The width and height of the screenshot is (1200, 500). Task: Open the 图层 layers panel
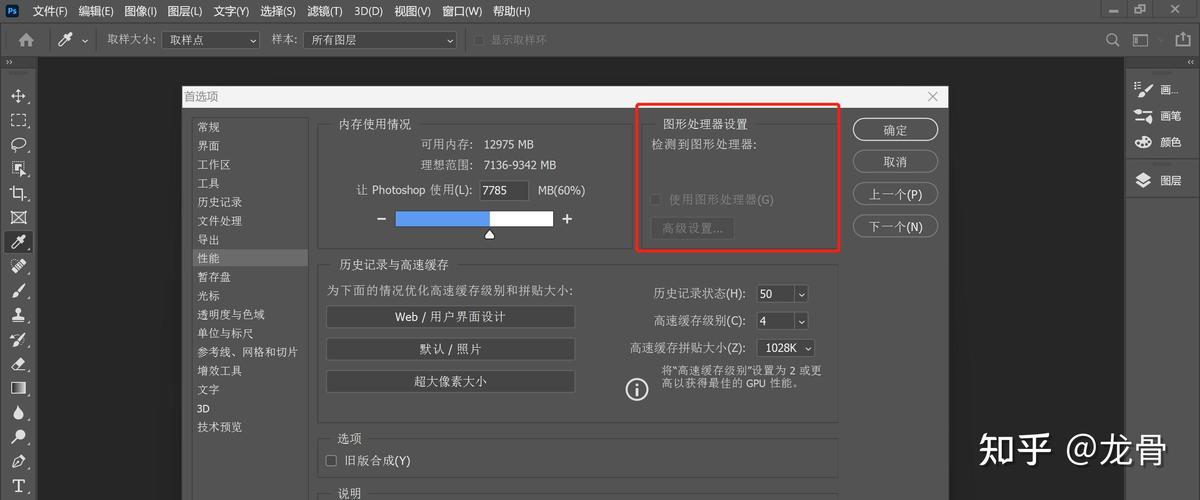click(1160, 181)
